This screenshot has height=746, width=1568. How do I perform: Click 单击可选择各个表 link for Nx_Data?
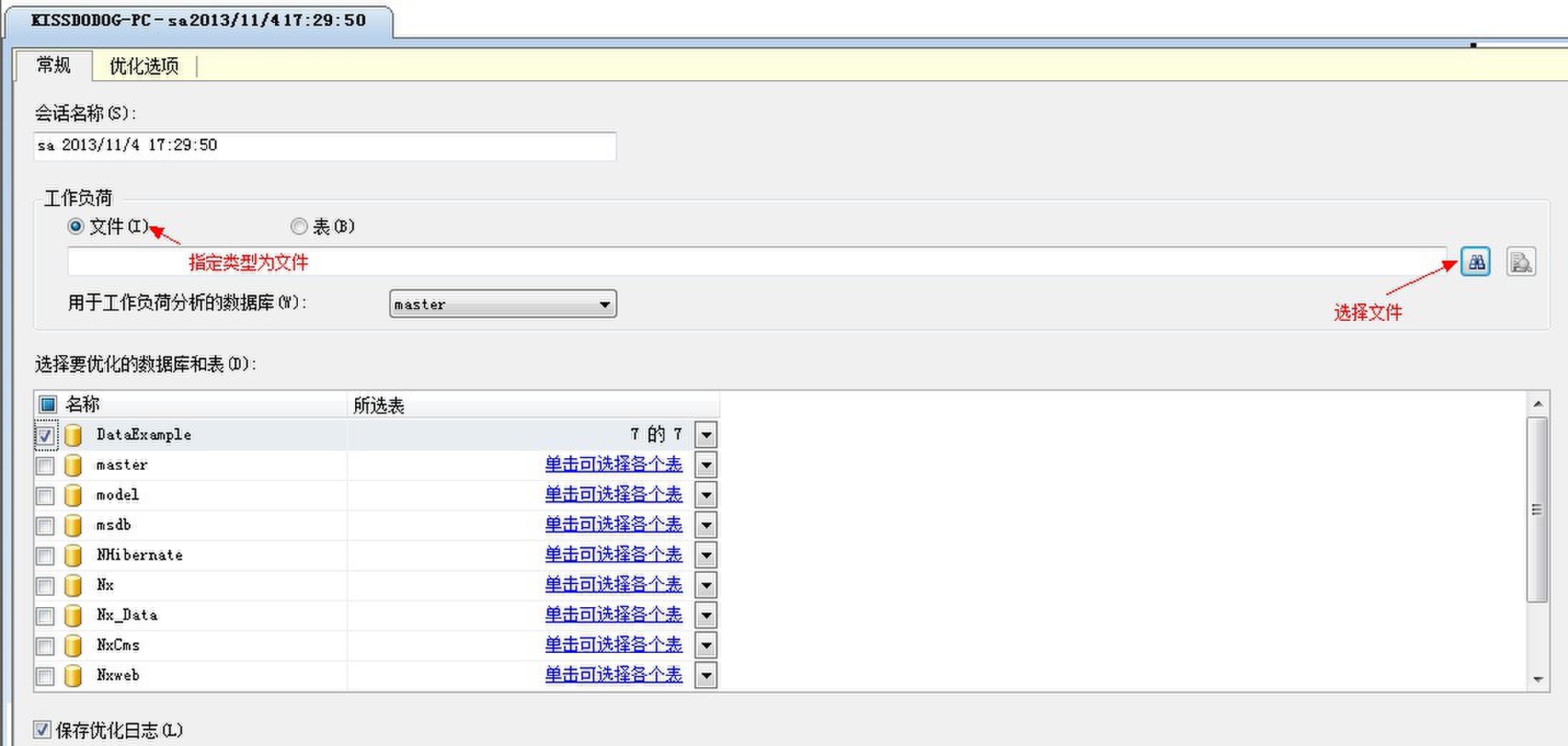click(614, 614)
